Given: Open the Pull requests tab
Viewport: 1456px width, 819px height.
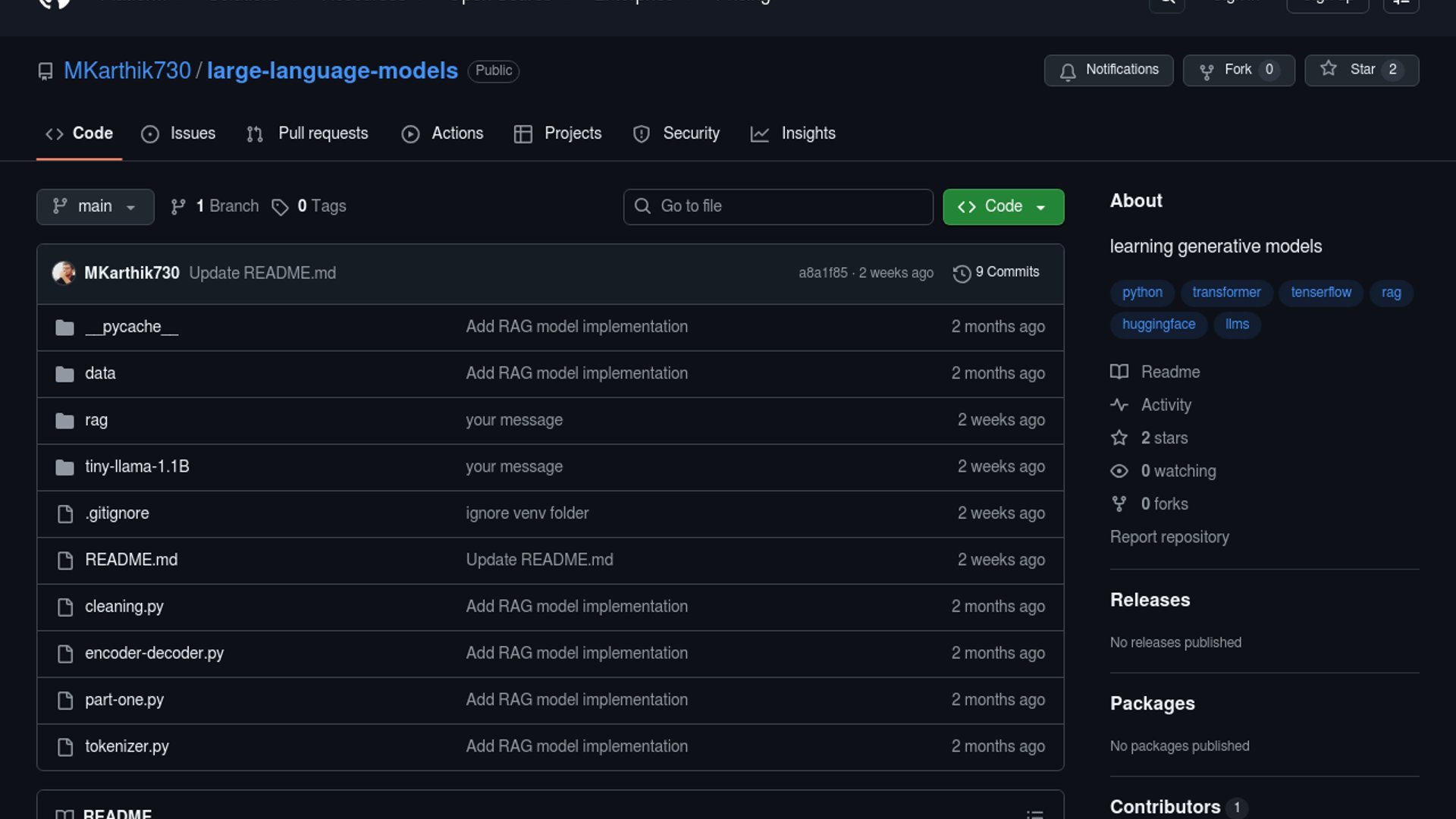Looking at the screenshot, I should pyautogui.click(x=308, y=133).
